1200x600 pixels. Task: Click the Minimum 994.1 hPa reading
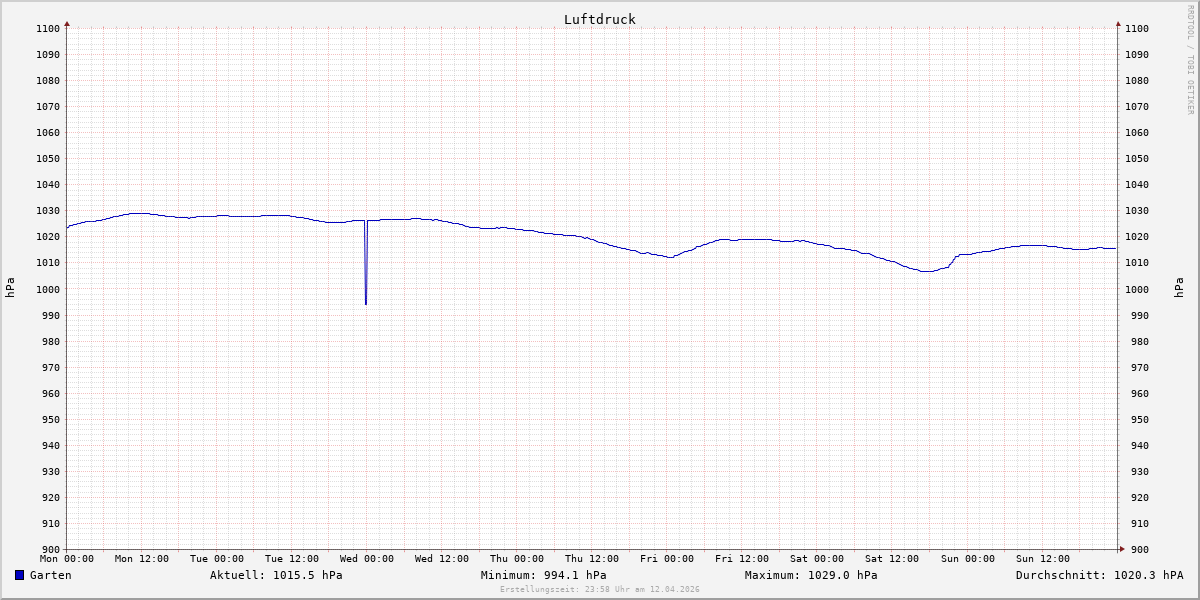point(543,575)
